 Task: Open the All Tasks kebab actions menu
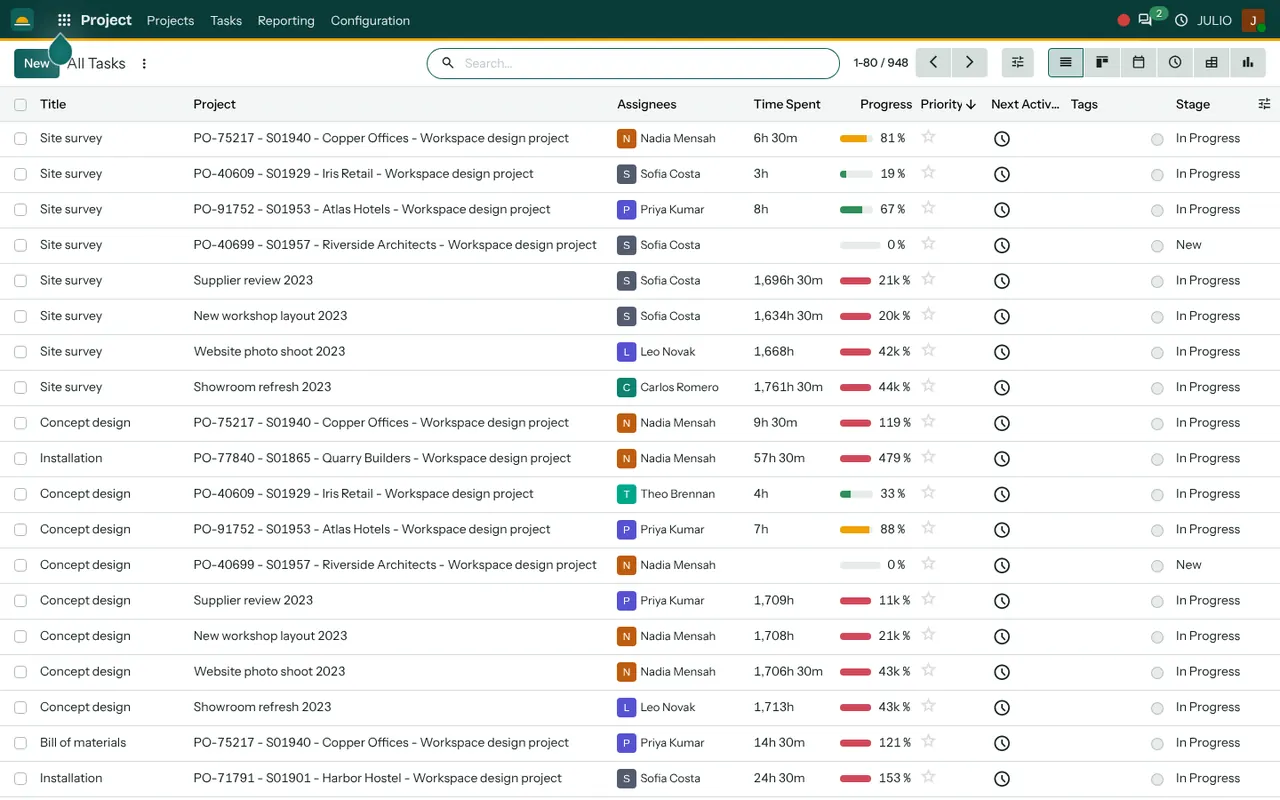[144, 63]
